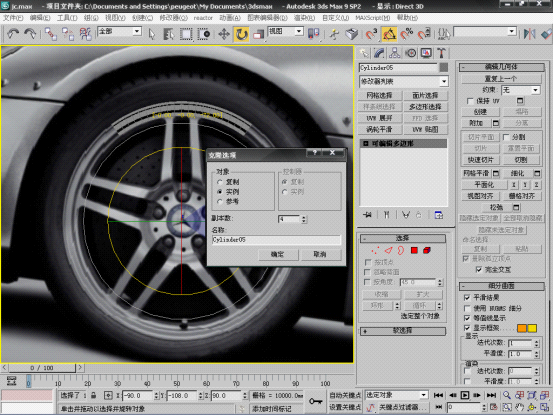Toggle the 等值线显示 checkbox

[467, 318]
